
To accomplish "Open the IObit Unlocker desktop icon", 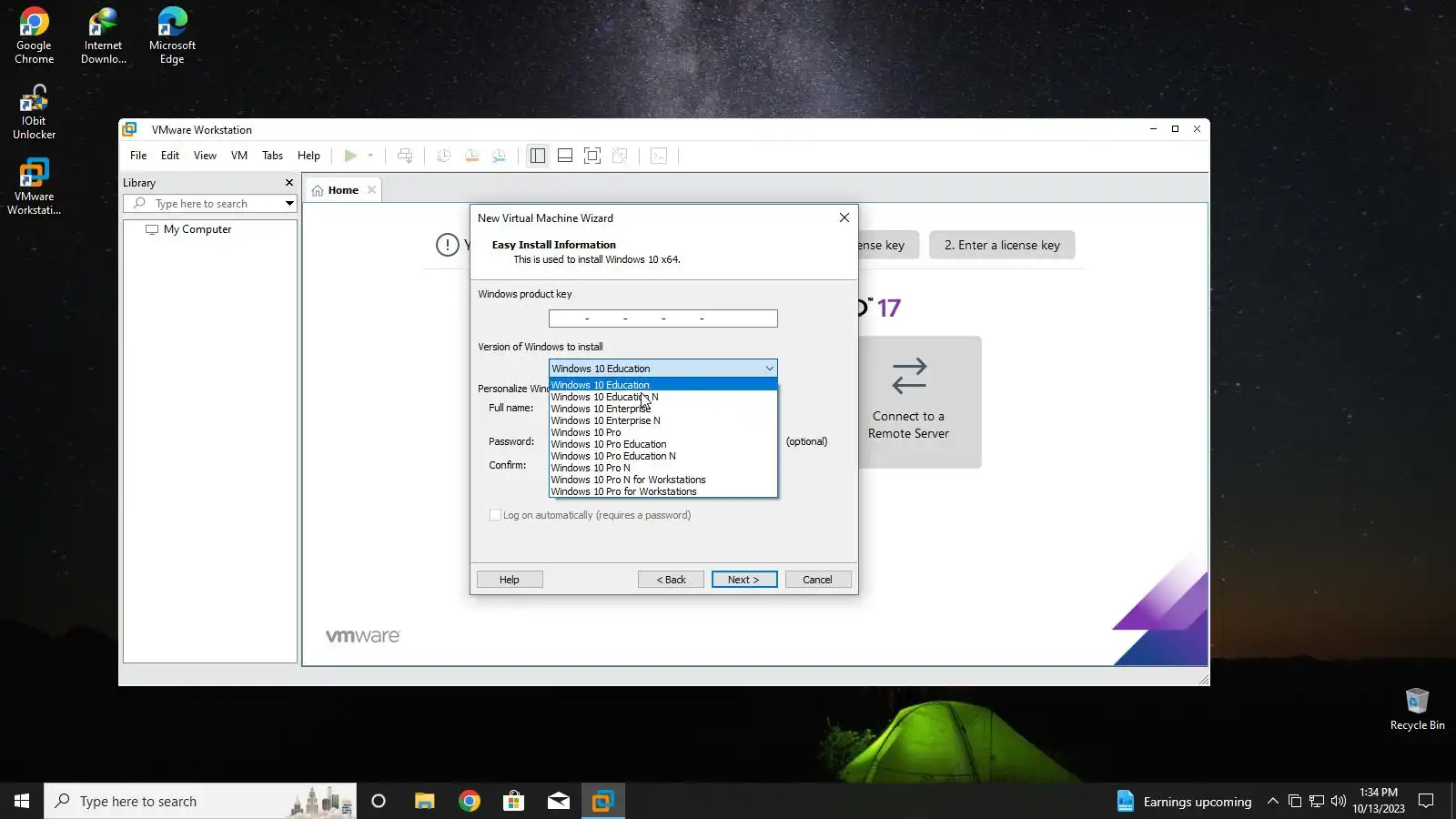I will tap(34, 112).
